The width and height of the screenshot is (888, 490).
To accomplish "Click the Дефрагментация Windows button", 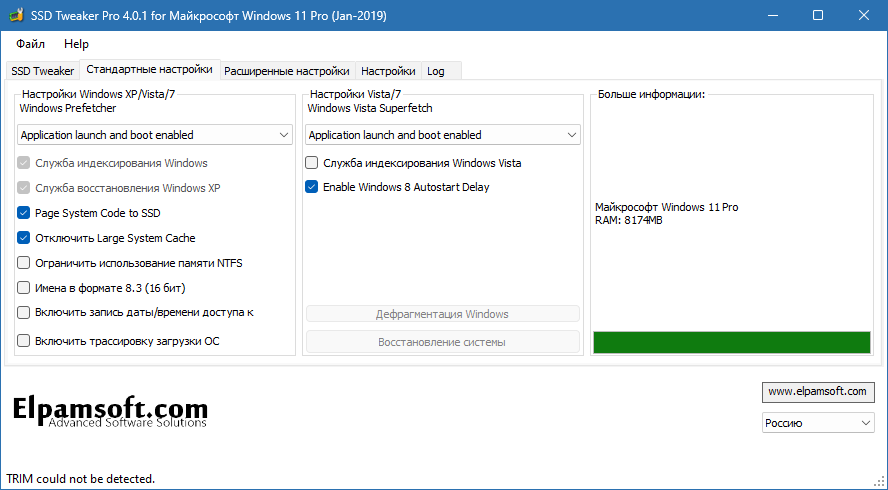I will pyautogui.click(x=443, y=314).
